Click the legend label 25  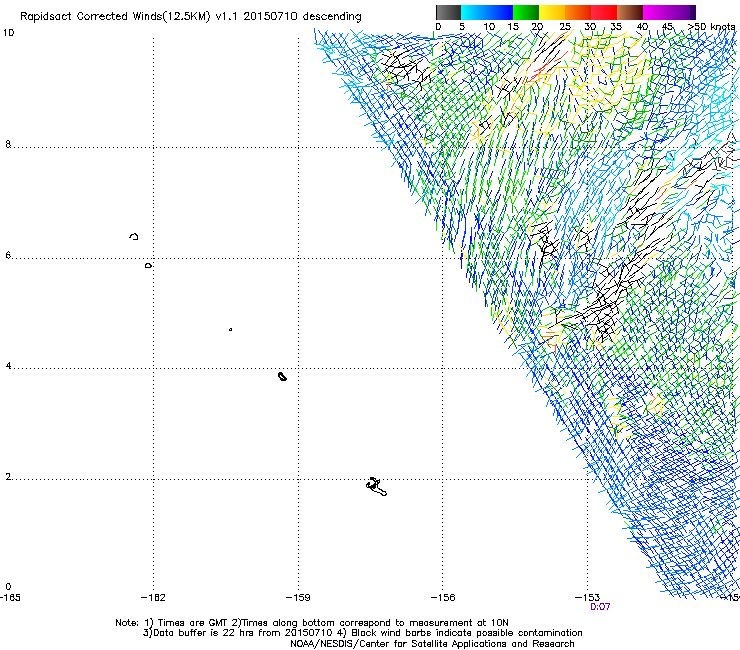(565, 27)
